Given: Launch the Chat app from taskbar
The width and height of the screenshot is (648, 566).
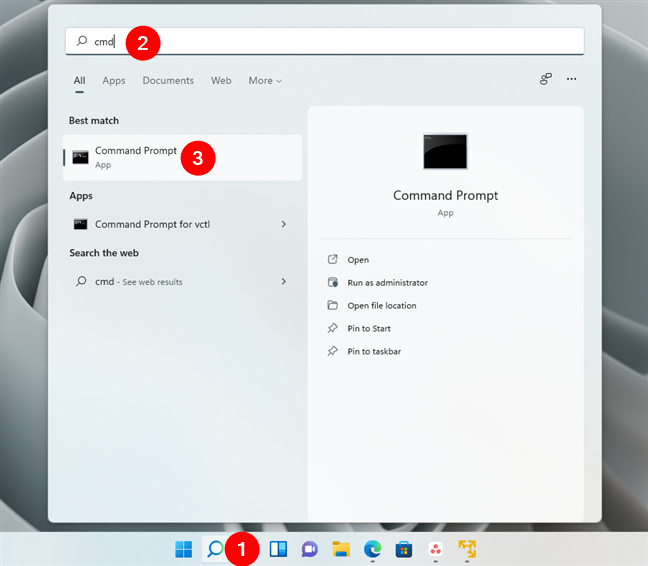Looking at the screenshot, I should tap(310, 548).
